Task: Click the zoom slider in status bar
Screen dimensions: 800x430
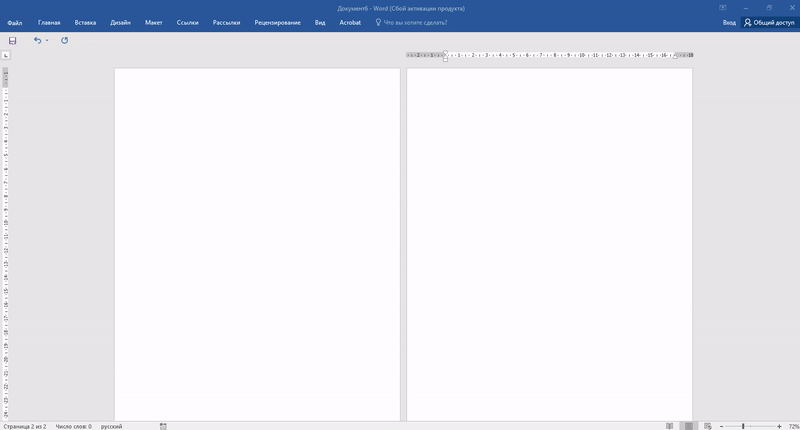Action: 743,426
